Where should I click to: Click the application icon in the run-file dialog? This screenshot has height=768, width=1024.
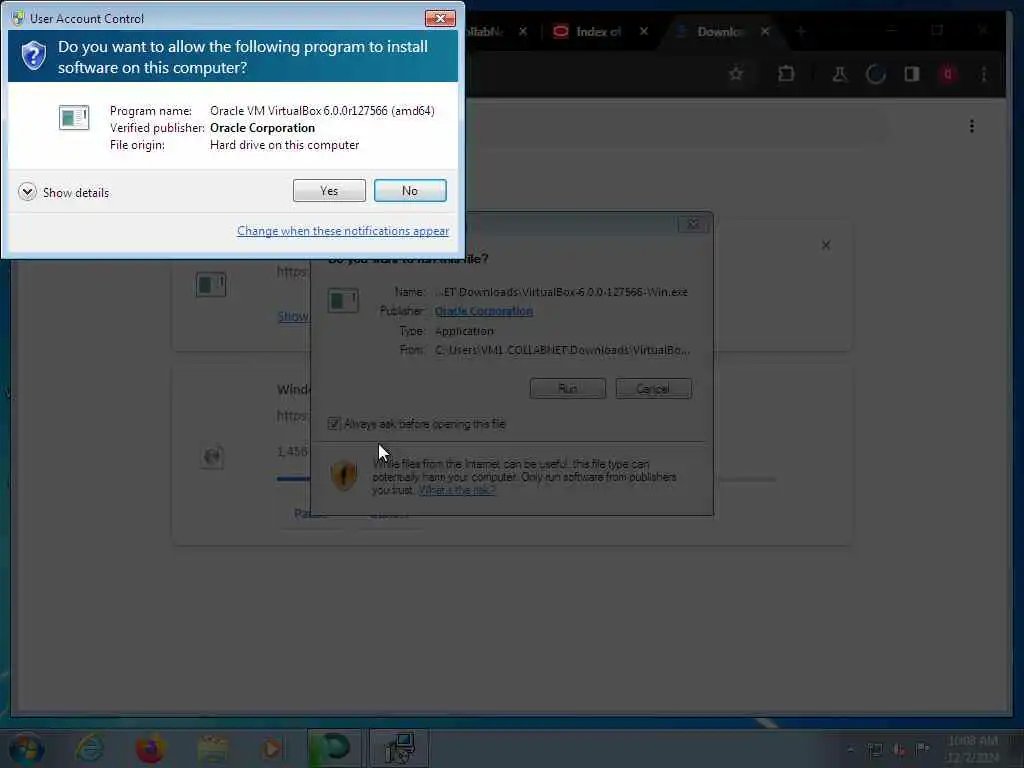343,300
